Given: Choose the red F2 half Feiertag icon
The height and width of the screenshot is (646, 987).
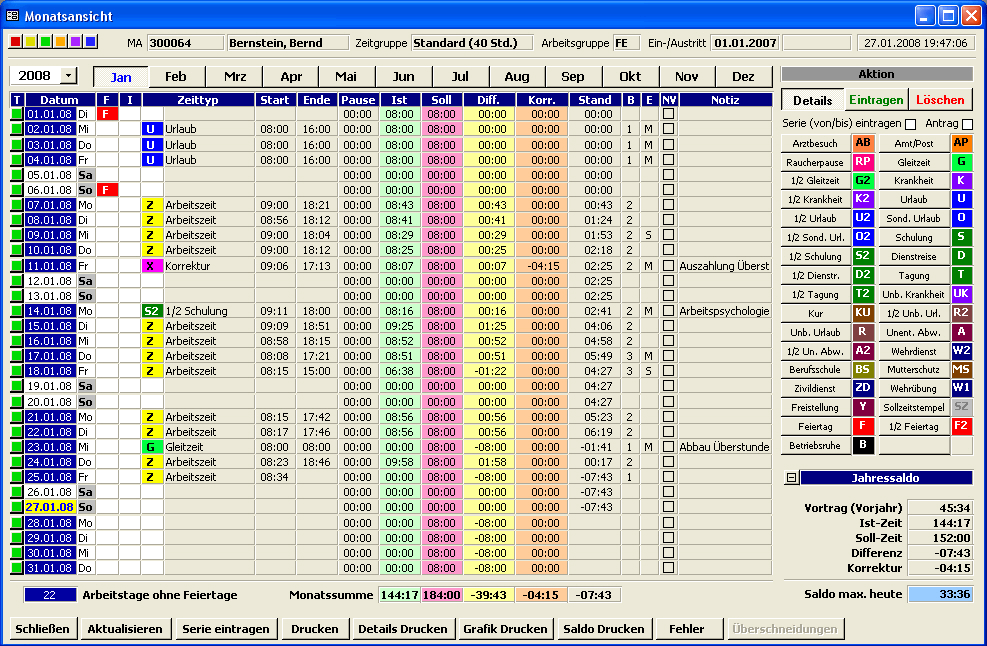Looking at the screenshot, I should point(961,426).
